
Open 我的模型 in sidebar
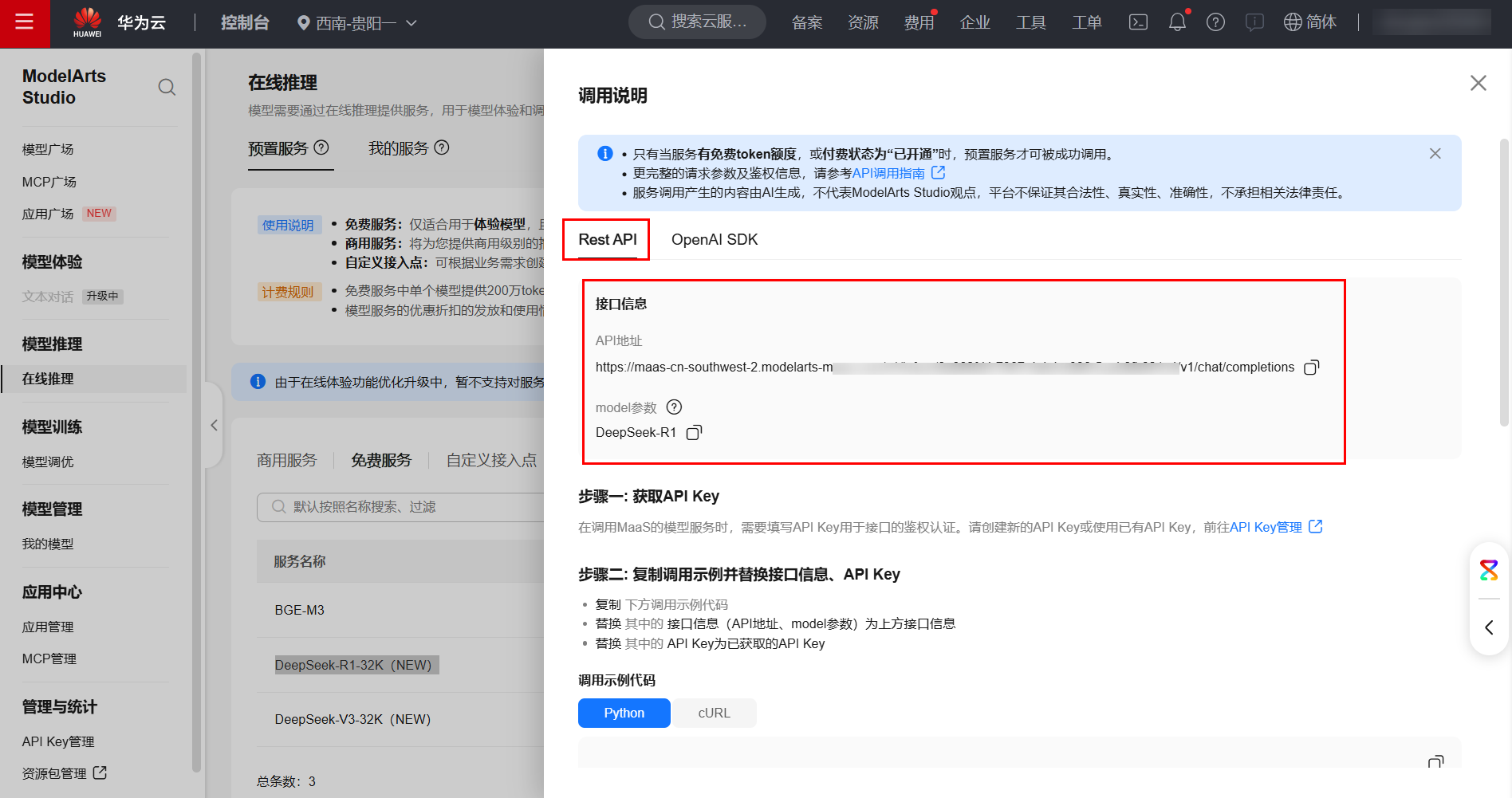(48, 544)
